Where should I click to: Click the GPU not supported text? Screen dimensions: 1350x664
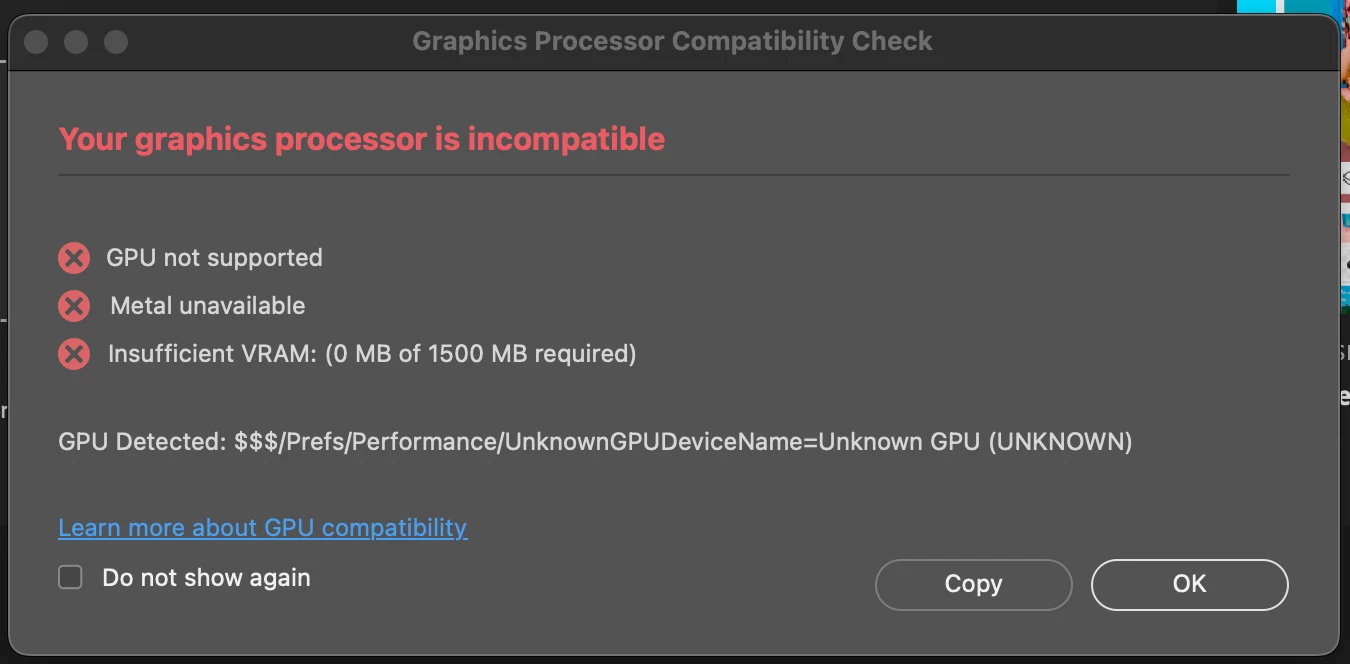coord(214,258)
